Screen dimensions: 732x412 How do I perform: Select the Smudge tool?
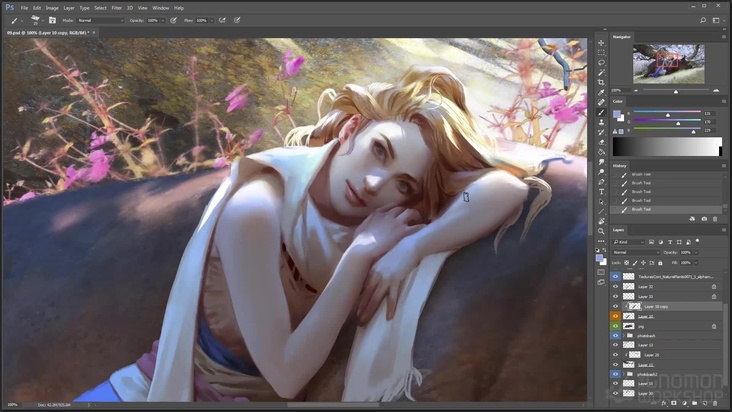[x=601, y=162]
